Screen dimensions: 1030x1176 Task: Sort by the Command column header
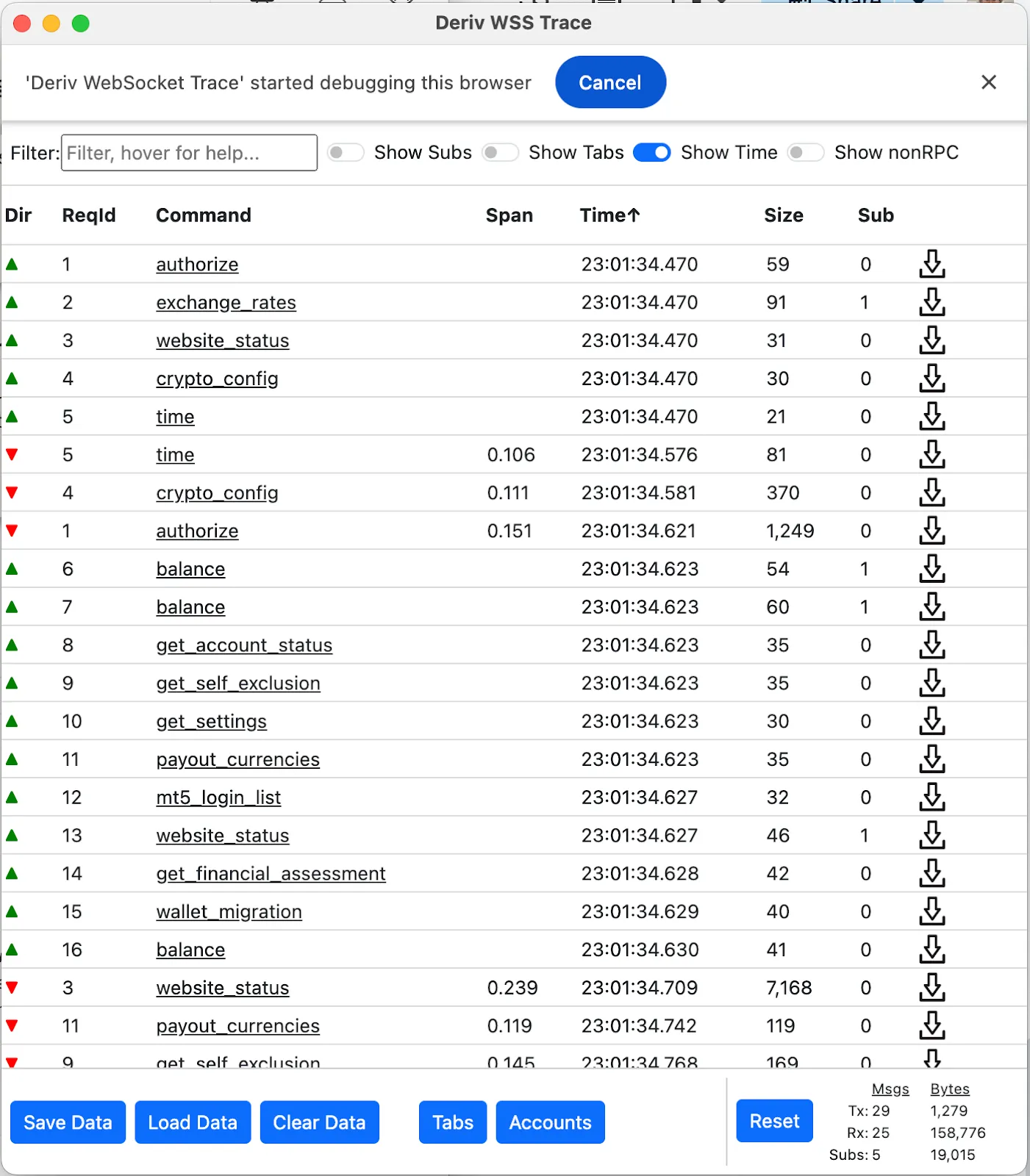click(204, 215)
